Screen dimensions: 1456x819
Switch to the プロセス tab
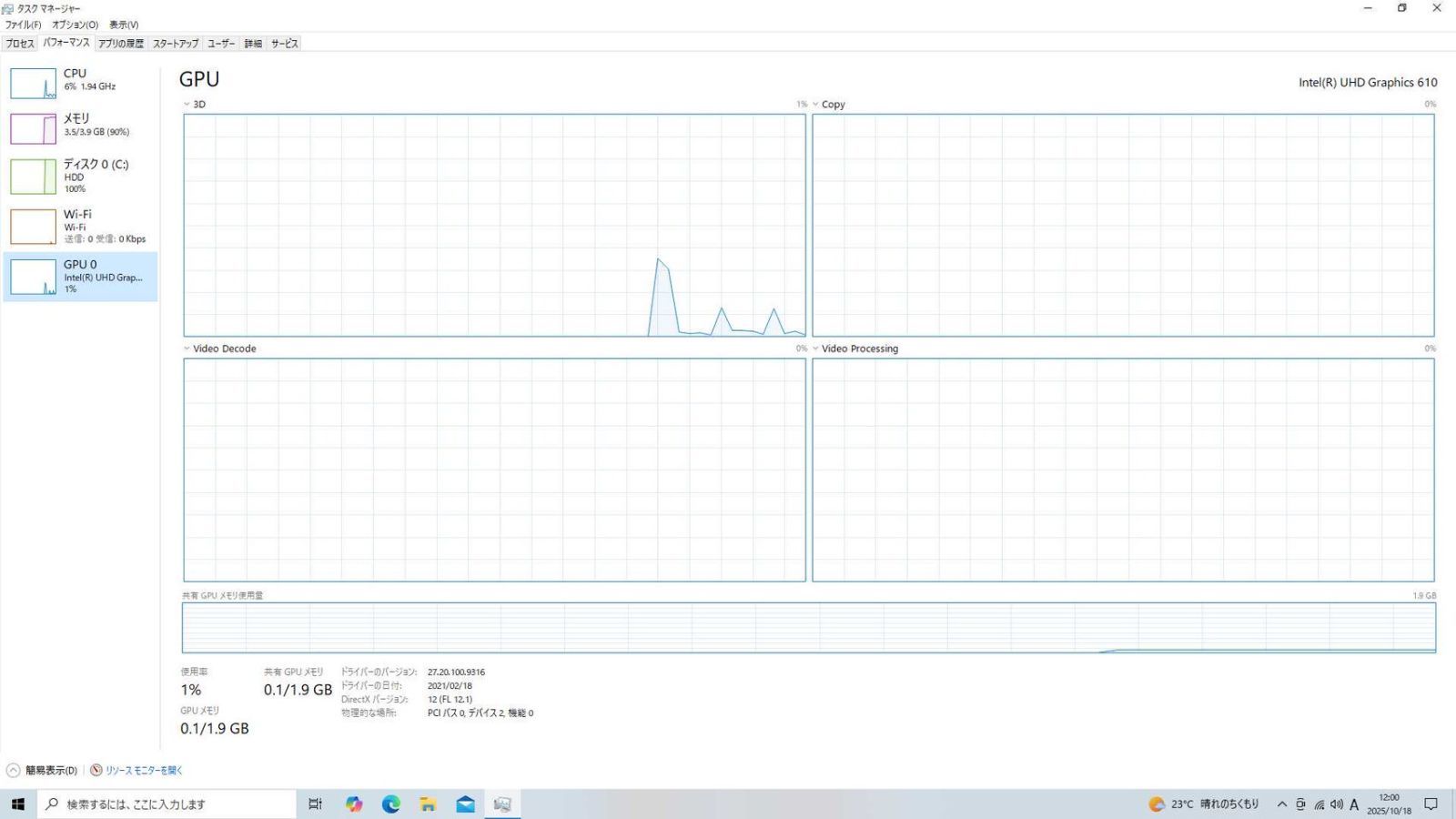point(19,44)
